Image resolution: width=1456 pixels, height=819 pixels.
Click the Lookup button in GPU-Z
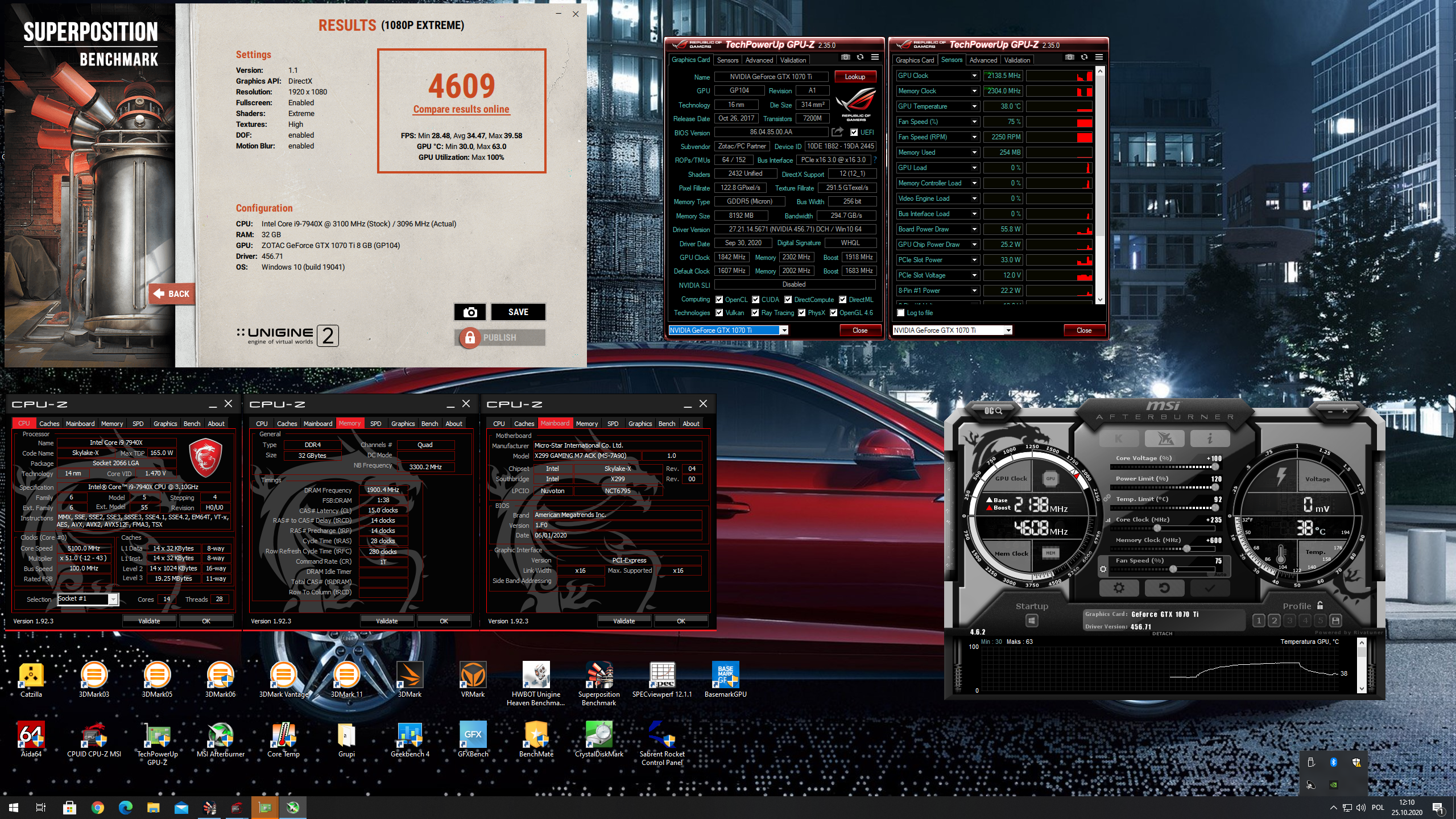click(x=855, y=77)
